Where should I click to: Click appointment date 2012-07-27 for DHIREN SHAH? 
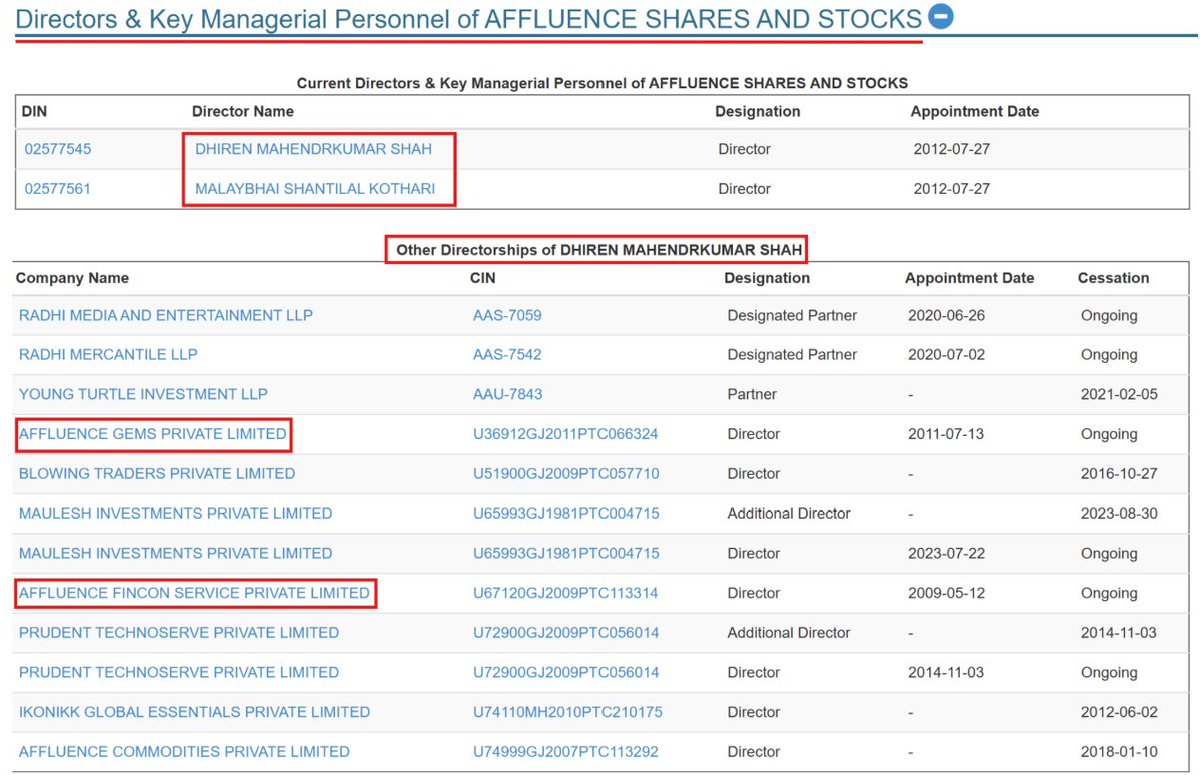[952, 149]
